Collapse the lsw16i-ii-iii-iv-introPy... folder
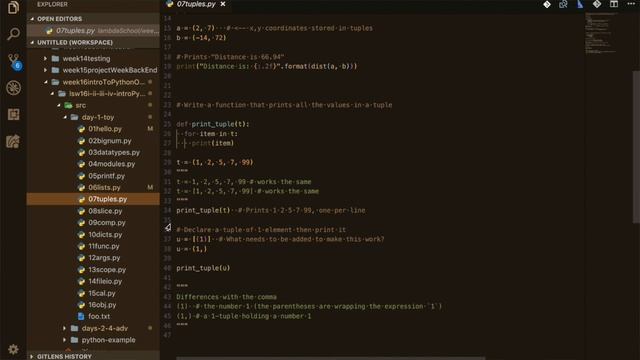This screenshot has width=640, height=360. pos(93,94)
